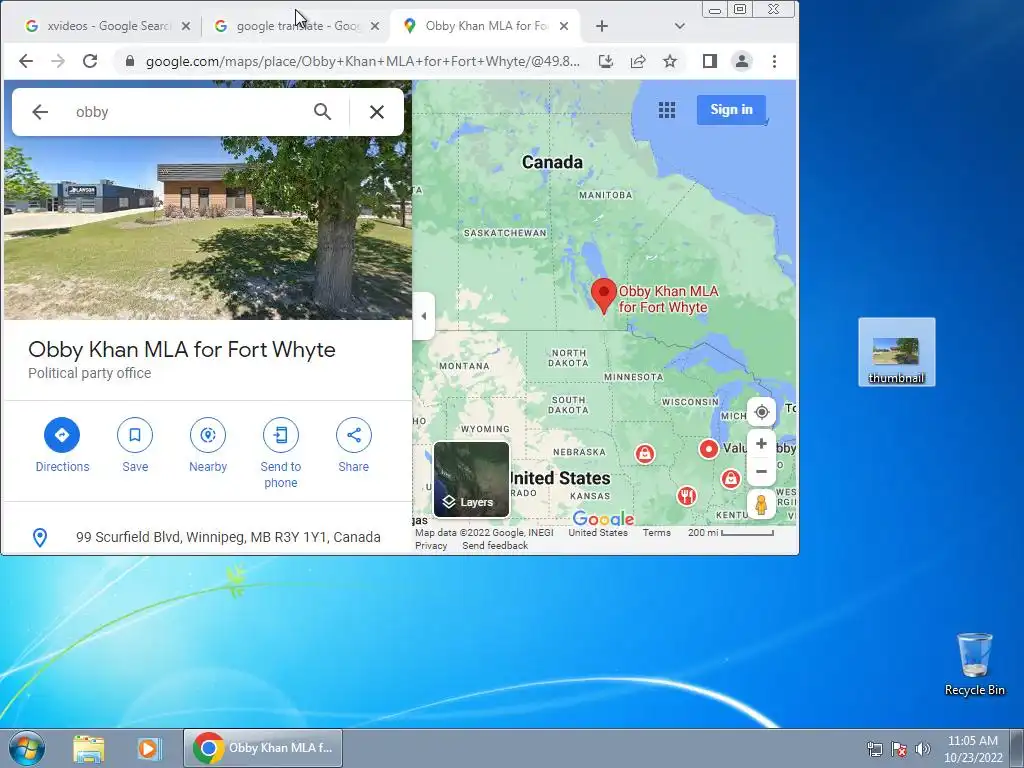The height and width of the screenshot is (768, 1024).
Task: Expand the tab search dropdown
Action: (680, 26)
